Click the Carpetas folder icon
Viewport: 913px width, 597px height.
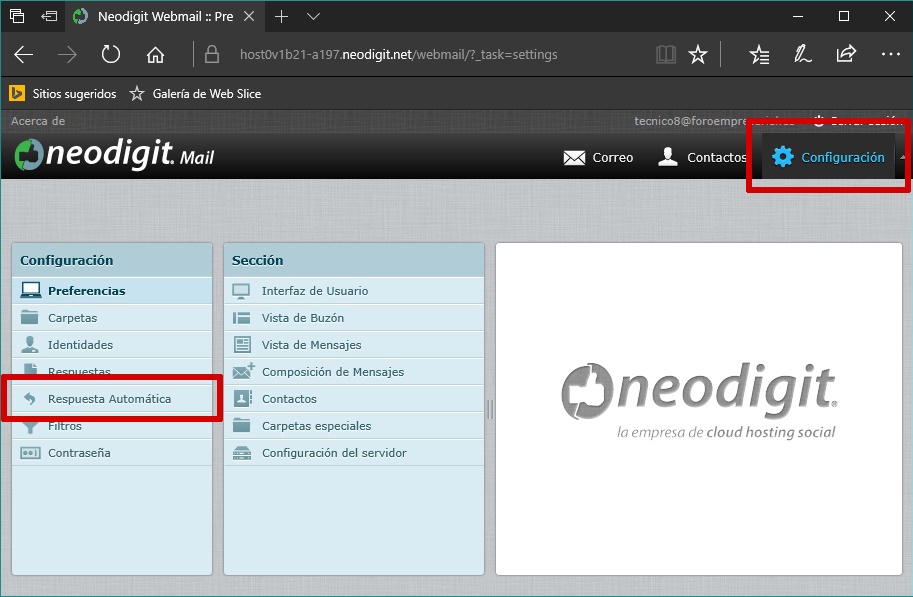pyautogui.click(x=30, y=317)
